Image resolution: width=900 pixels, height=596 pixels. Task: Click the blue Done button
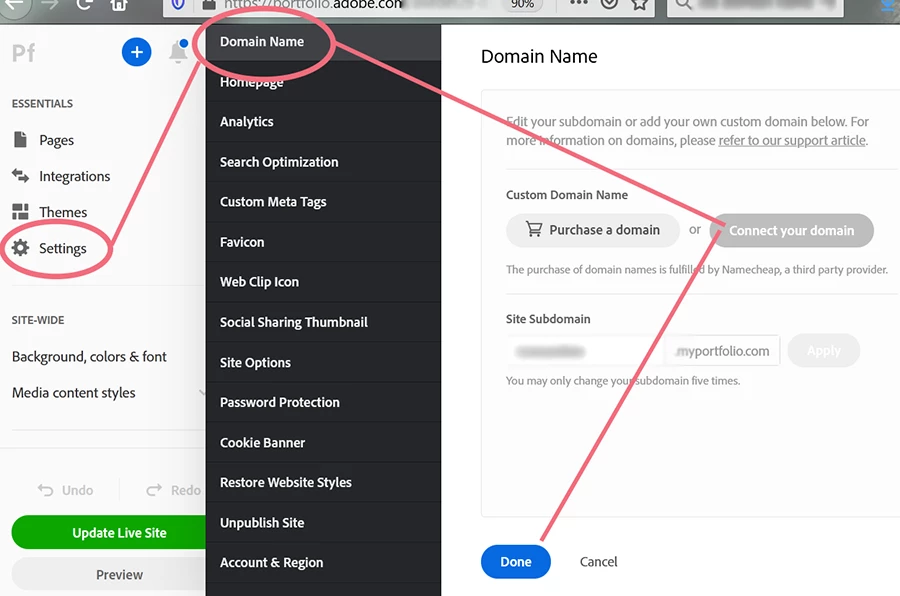tap(515, 562)
